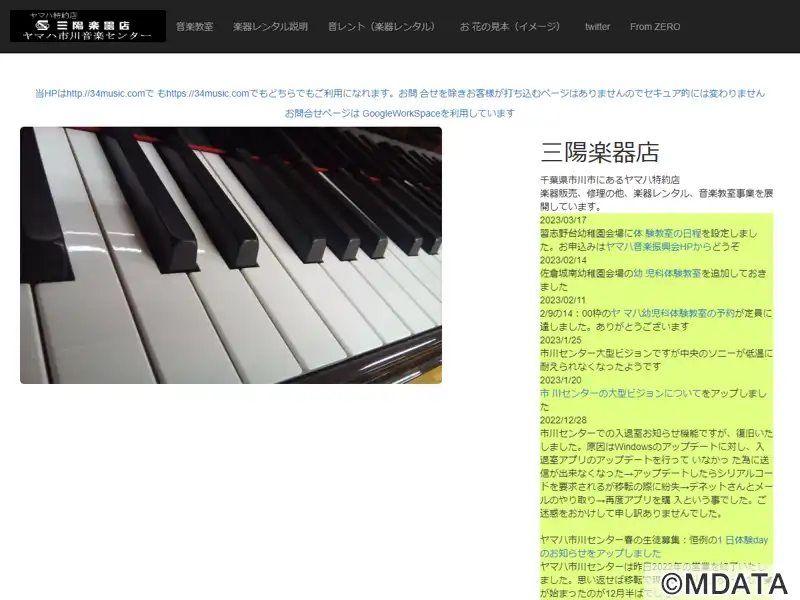Click the ©MDATA watermark
This screenshot has width=800, height=600.
725,583
